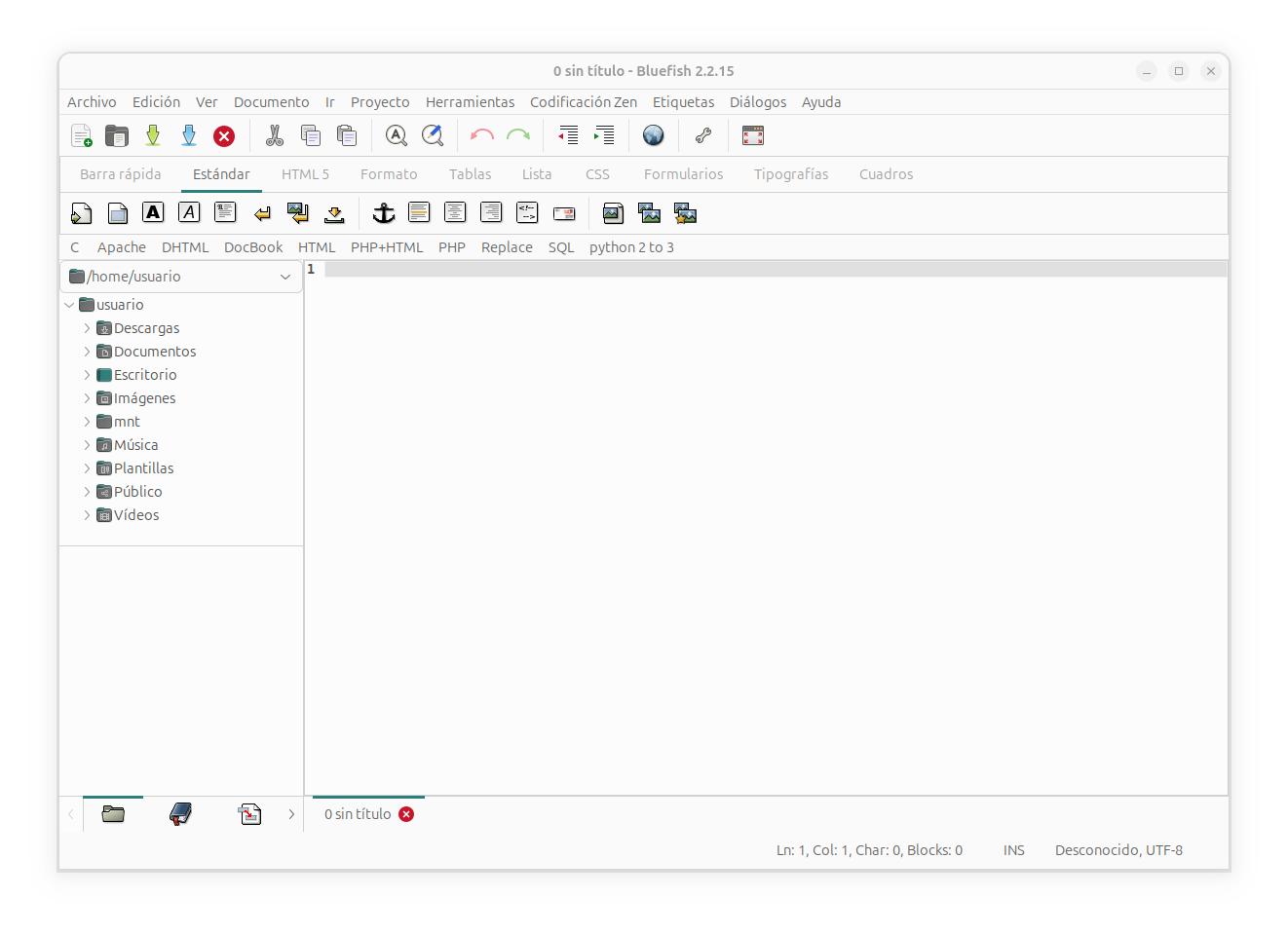Expand the Público folder
Viewport: 1288px width, 934px height.
point(87,492)
